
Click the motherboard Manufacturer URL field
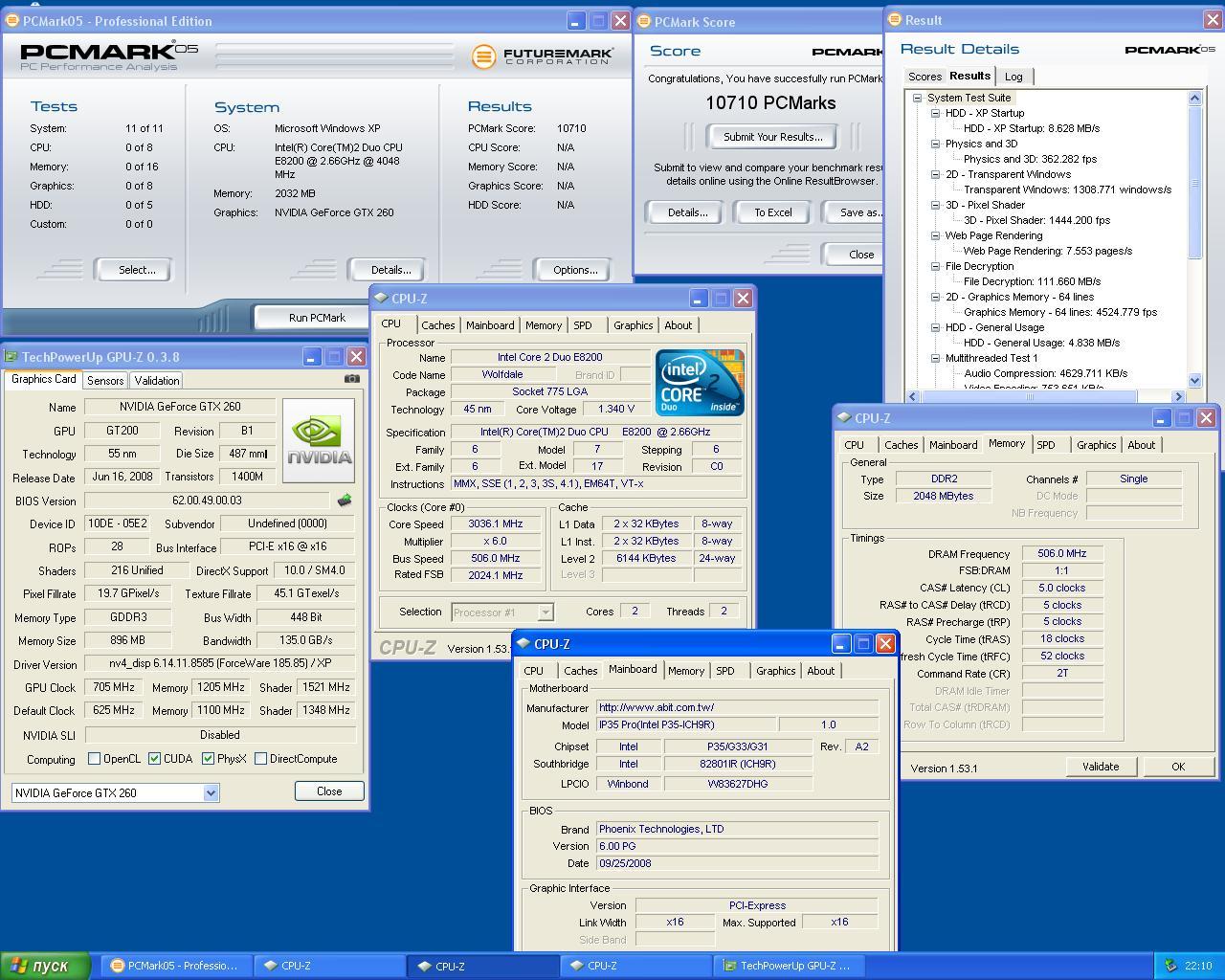[737, 707]
